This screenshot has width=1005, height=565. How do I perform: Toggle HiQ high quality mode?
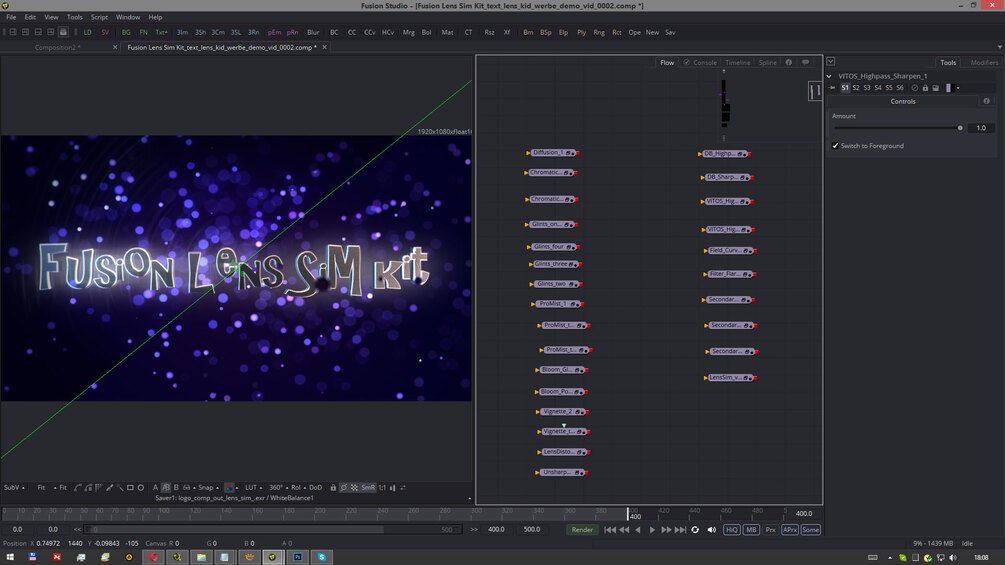coord(731,530)
